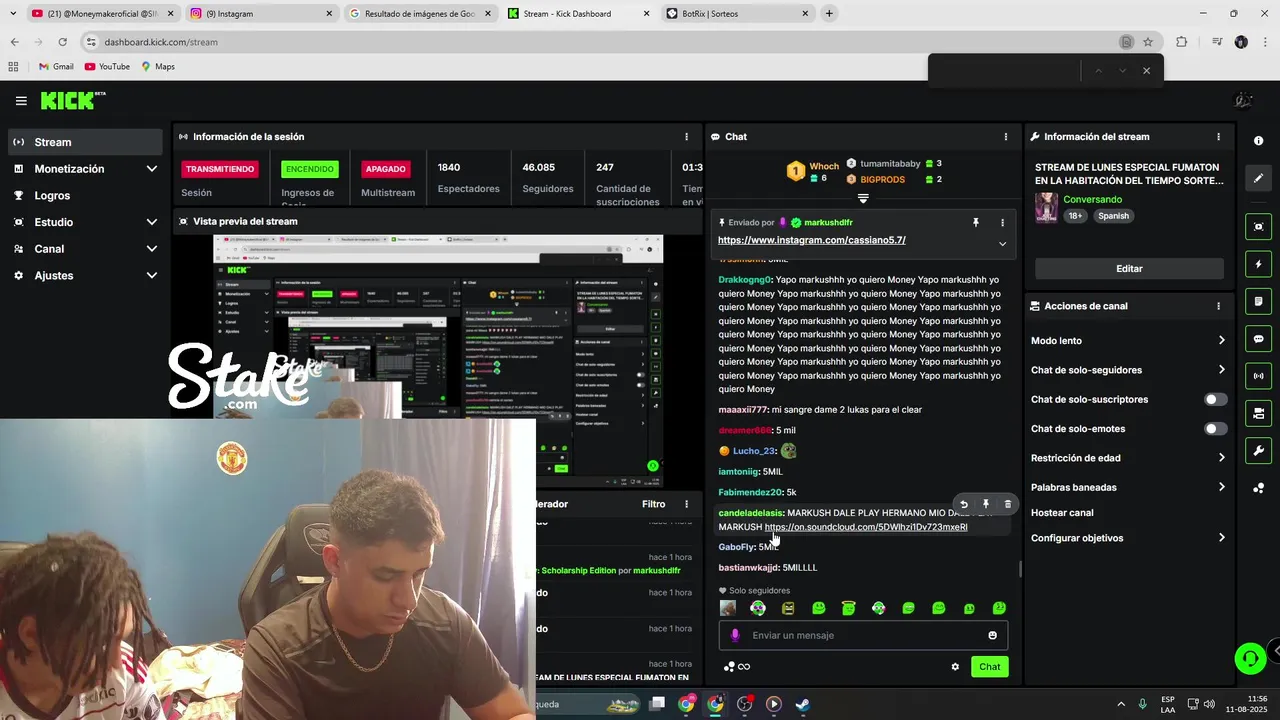Expand the pinned message chevron
Image resolution: width=1280 pixels, height=720 pixels.
click(1002, 243)
